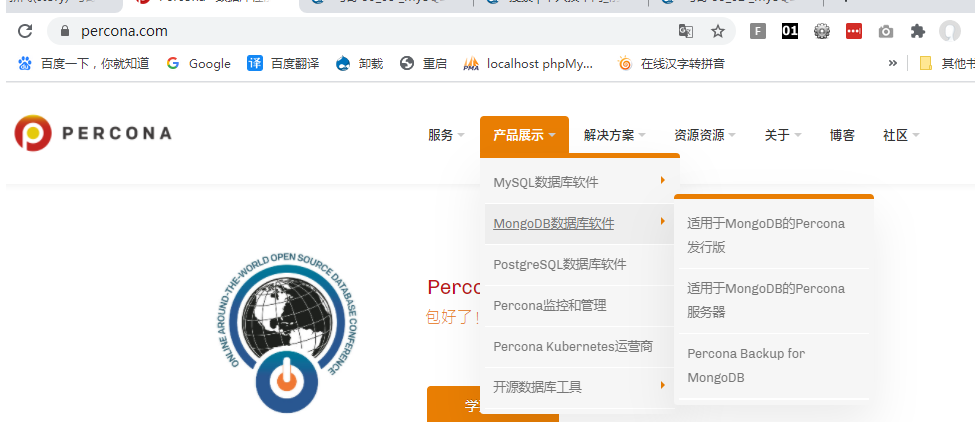Image resolution: width=975 pixels, height=430 pixels.
Task: Expand the 解决方案 navigation menu
Action: click(x=614, y=135)
